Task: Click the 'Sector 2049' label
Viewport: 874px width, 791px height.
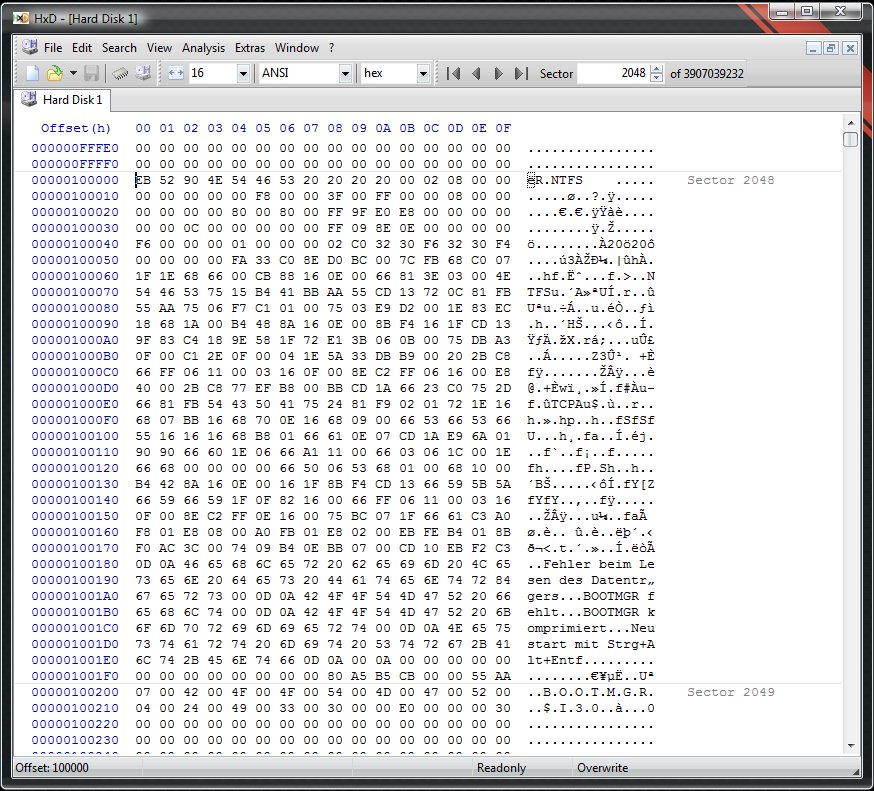Action: point(730,692)
